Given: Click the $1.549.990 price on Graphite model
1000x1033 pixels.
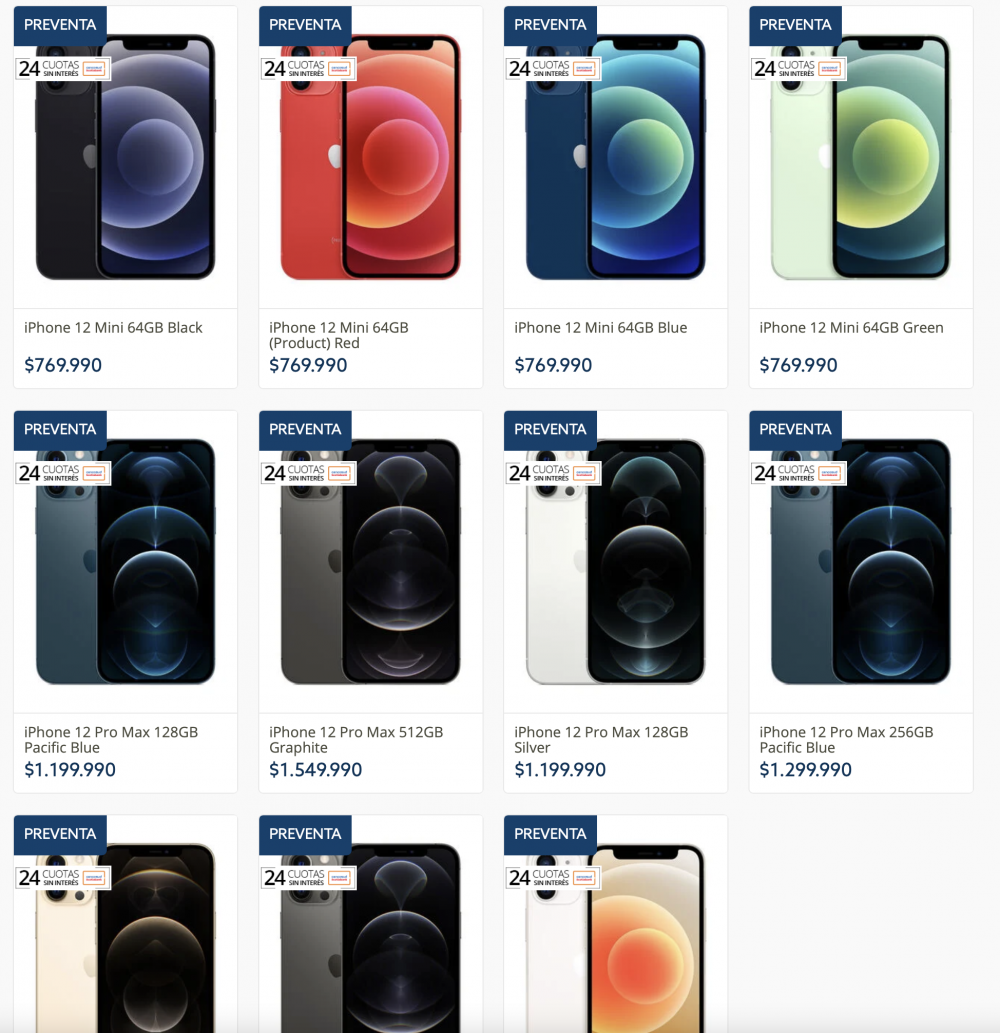Looking at the screenshot, I should 315,769.
